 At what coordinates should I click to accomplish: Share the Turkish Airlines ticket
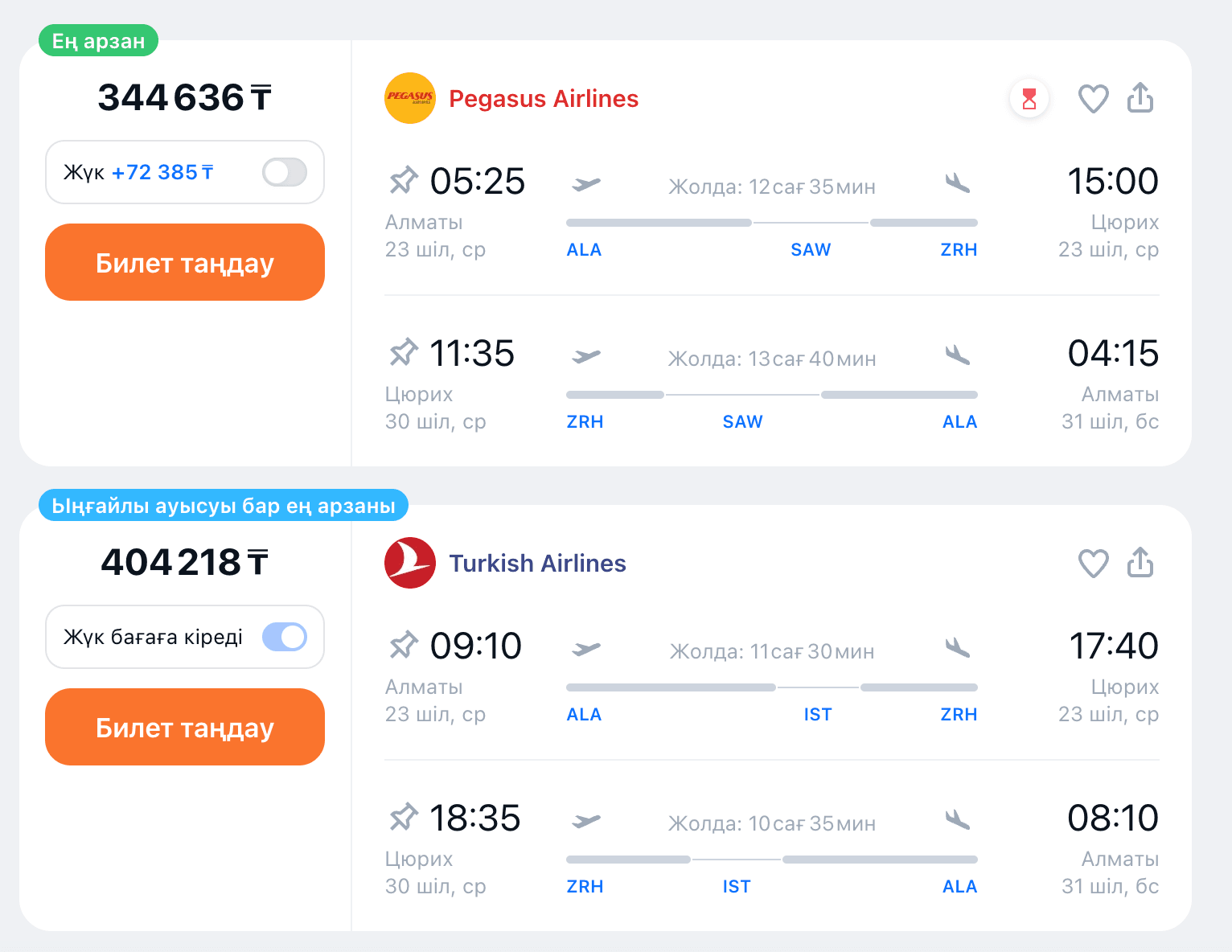click(x=1140, y=563)
